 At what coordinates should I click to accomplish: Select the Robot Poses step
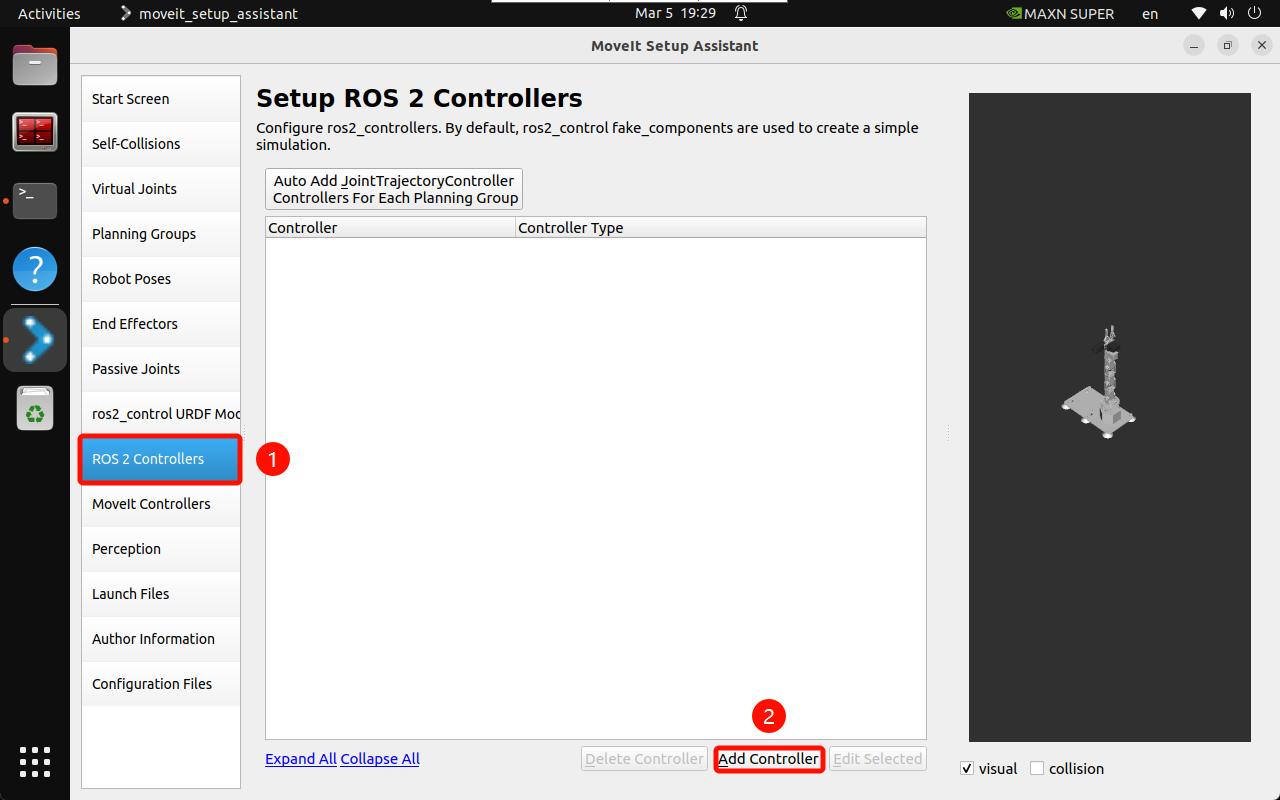coord(161,279)
